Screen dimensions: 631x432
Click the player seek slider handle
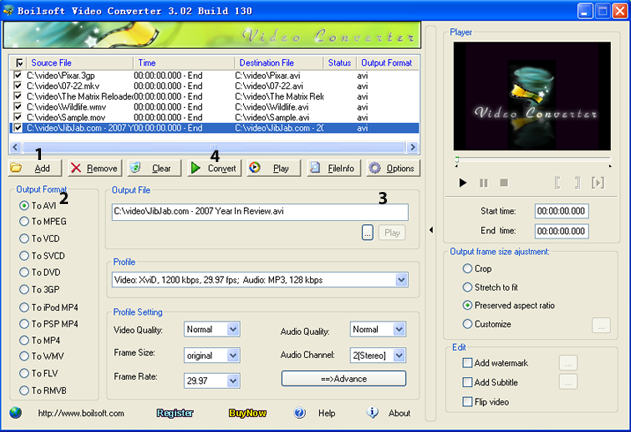(457, 159)
